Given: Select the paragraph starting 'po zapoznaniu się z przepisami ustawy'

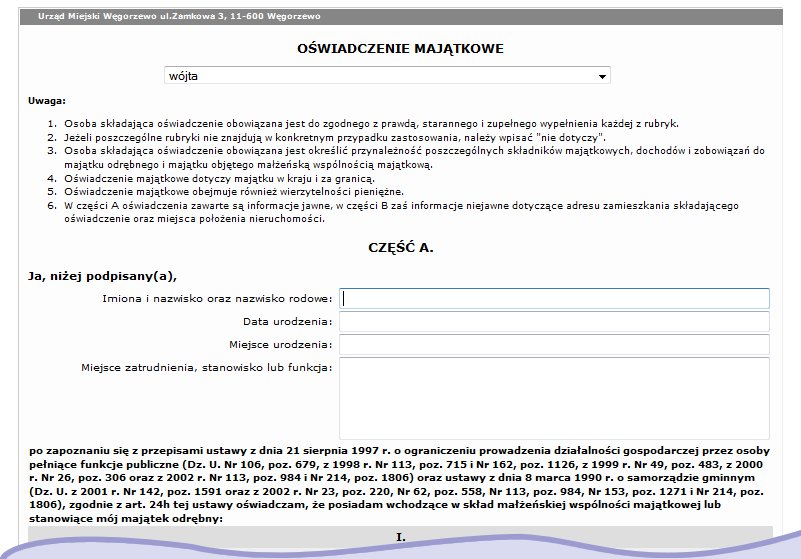Looking at the screenshot, I should click(399, 484).
